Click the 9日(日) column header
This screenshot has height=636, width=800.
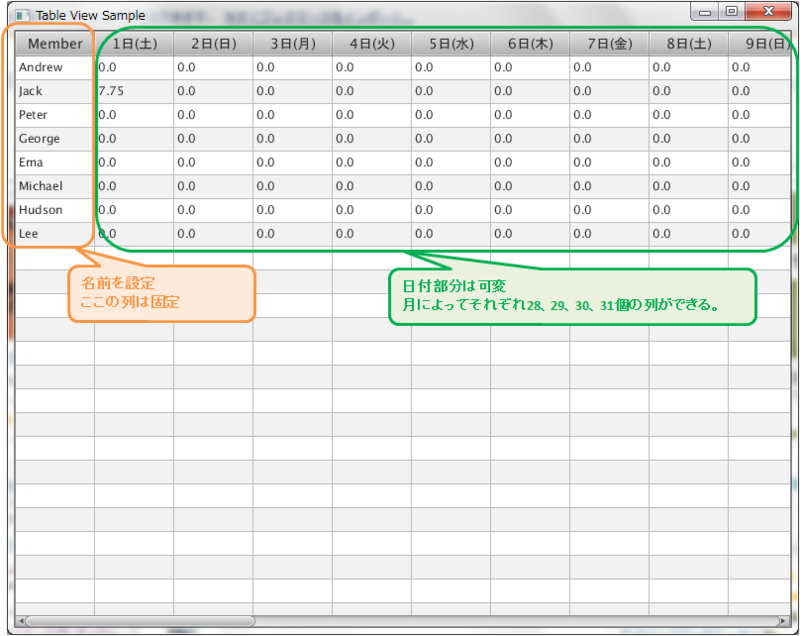pos(760,44)
